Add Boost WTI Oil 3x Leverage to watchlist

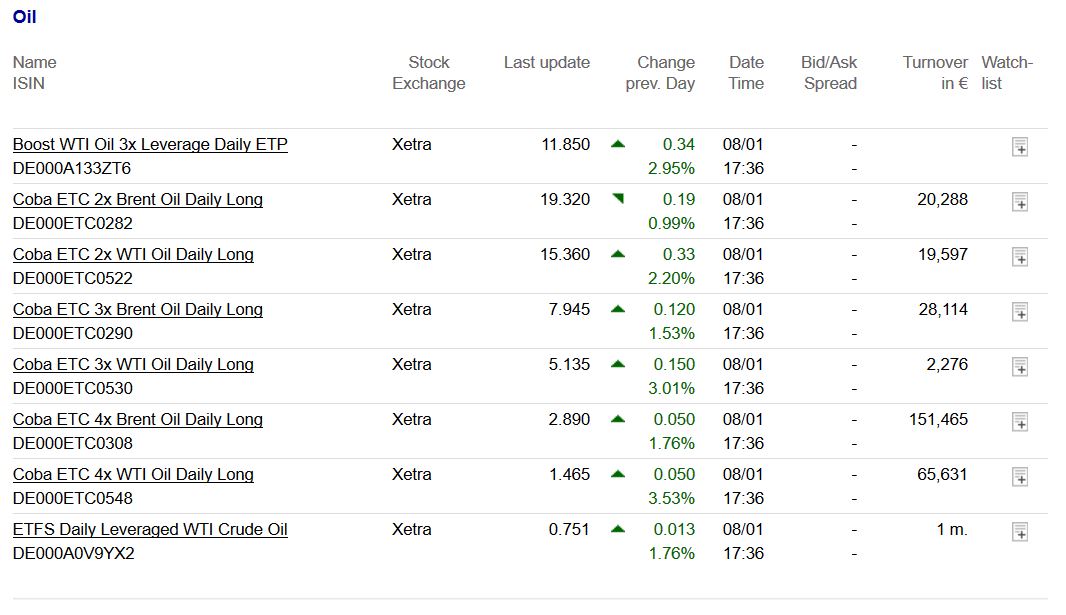click(1020, 147)
